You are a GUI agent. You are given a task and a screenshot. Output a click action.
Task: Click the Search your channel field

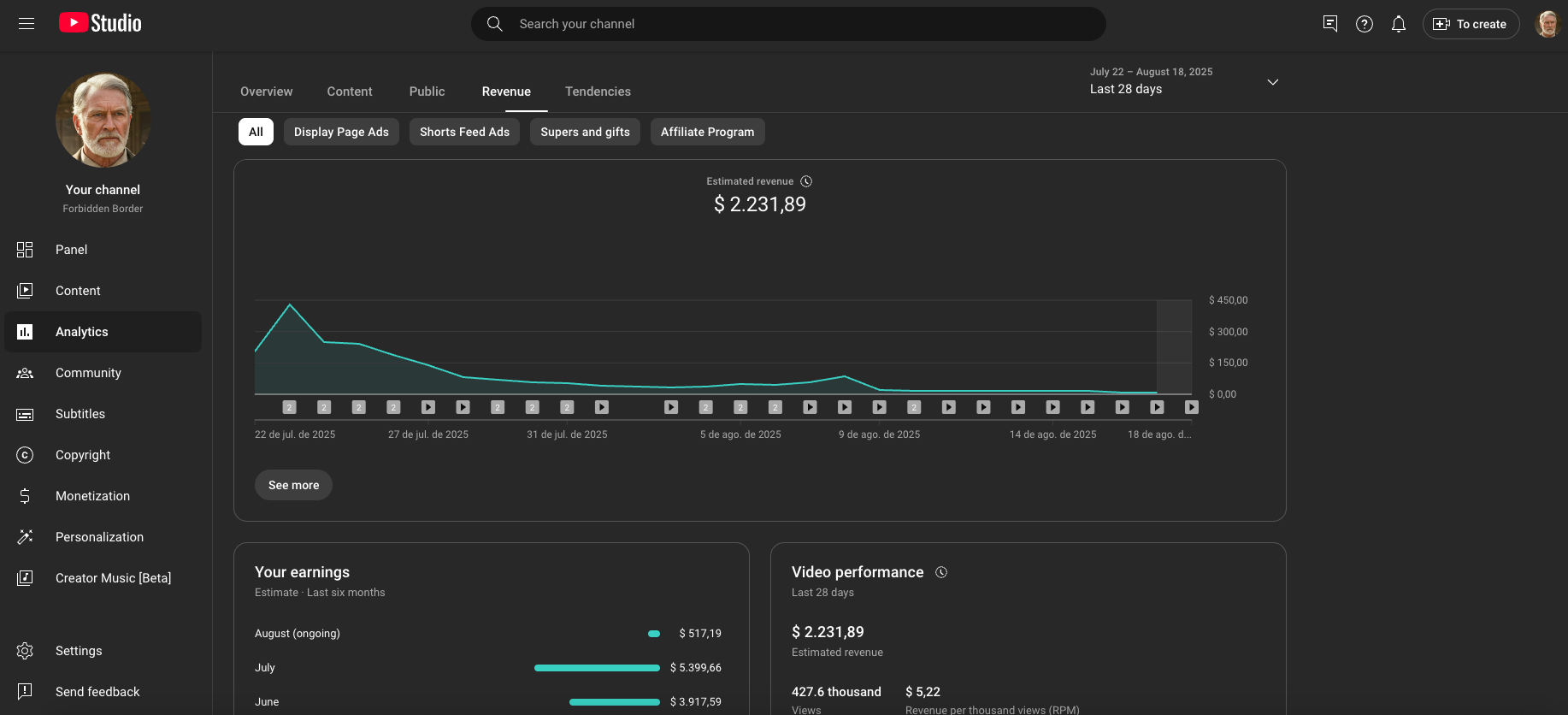tap(787, 24)
